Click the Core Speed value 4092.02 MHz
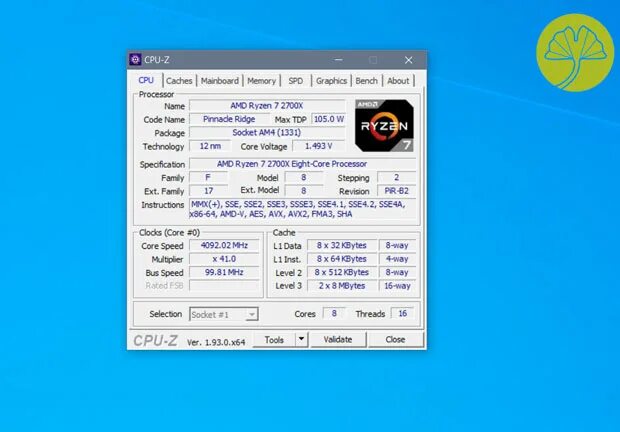 click(224, 245)
